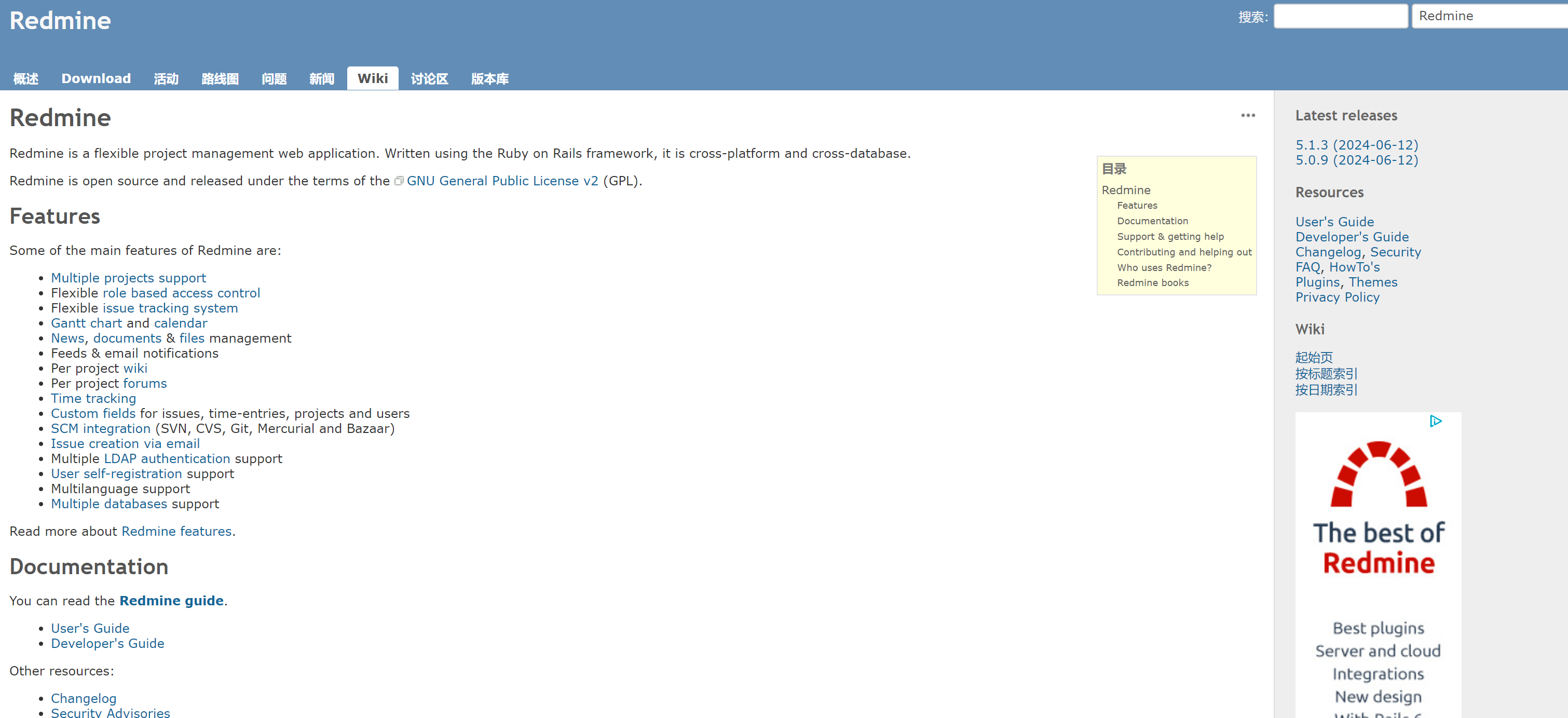The width and height of the screenshot is (1568, 718).
Task: Click the Redmine arch logo in ad
Action: pyautogui.click(x=1378, y=475)
